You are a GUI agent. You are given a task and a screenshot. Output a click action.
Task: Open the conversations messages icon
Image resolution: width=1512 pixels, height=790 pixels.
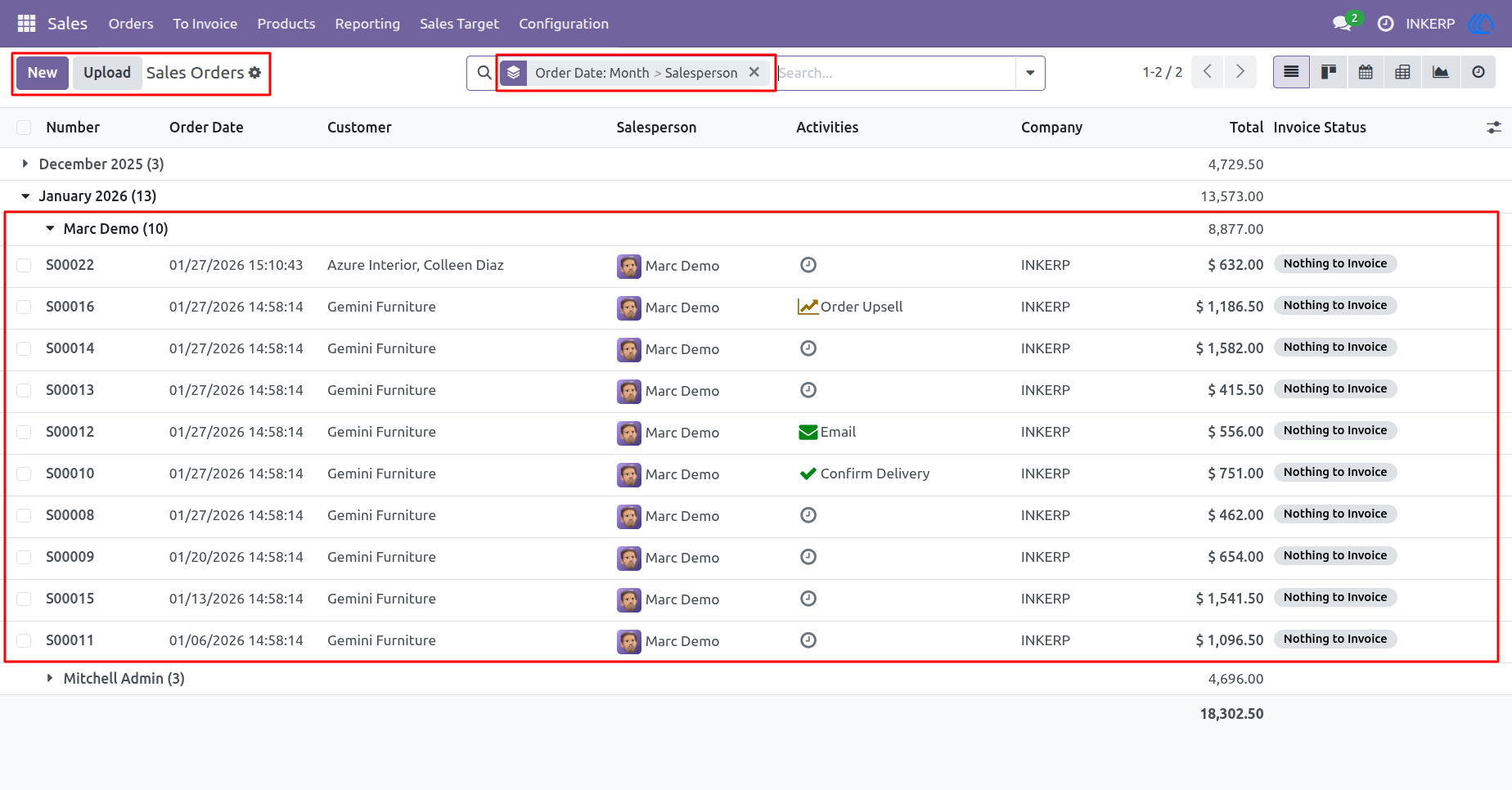1342,24
